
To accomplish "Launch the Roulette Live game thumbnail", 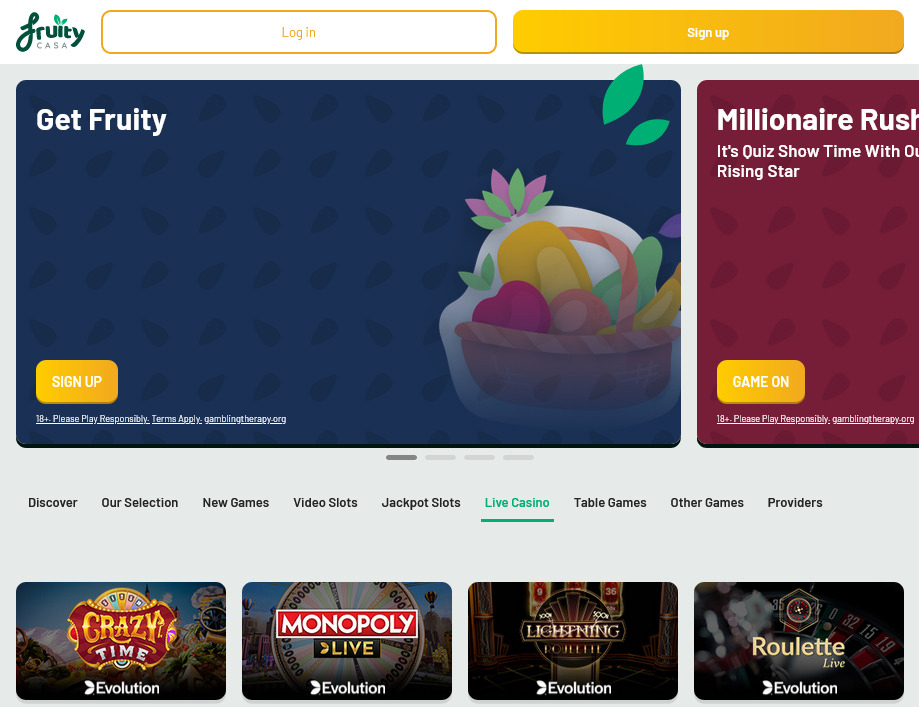I will pos(799,641).
